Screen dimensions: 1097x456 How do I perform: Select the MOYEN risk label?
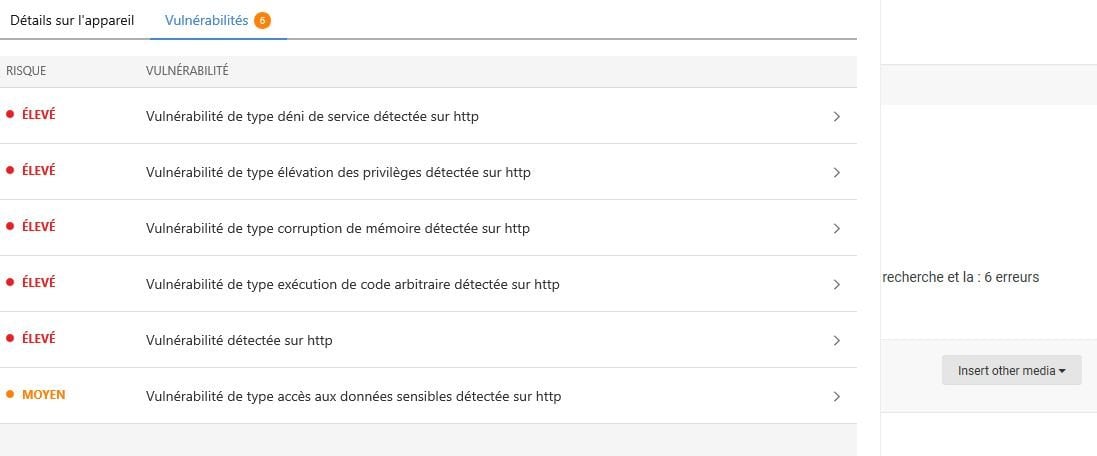point(43,394)
